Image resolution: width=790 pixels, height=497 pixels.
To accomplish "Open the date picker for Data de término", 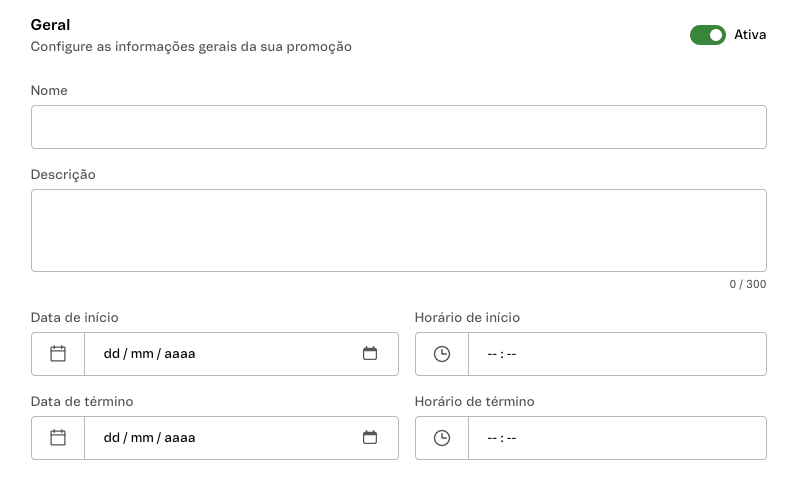I will pos(370,438).
